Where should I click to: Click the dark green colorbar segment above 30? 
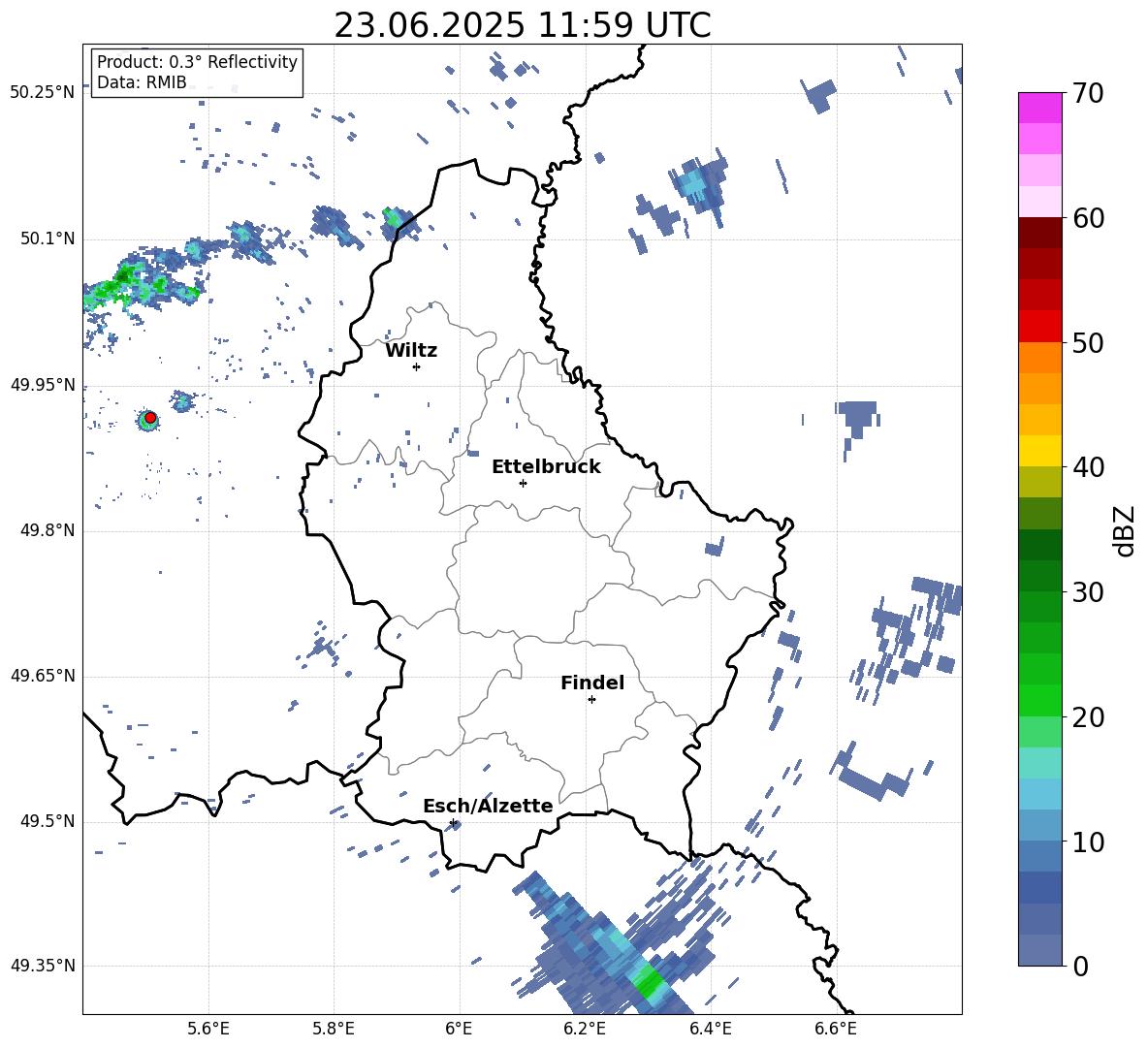click(1039, 576)
